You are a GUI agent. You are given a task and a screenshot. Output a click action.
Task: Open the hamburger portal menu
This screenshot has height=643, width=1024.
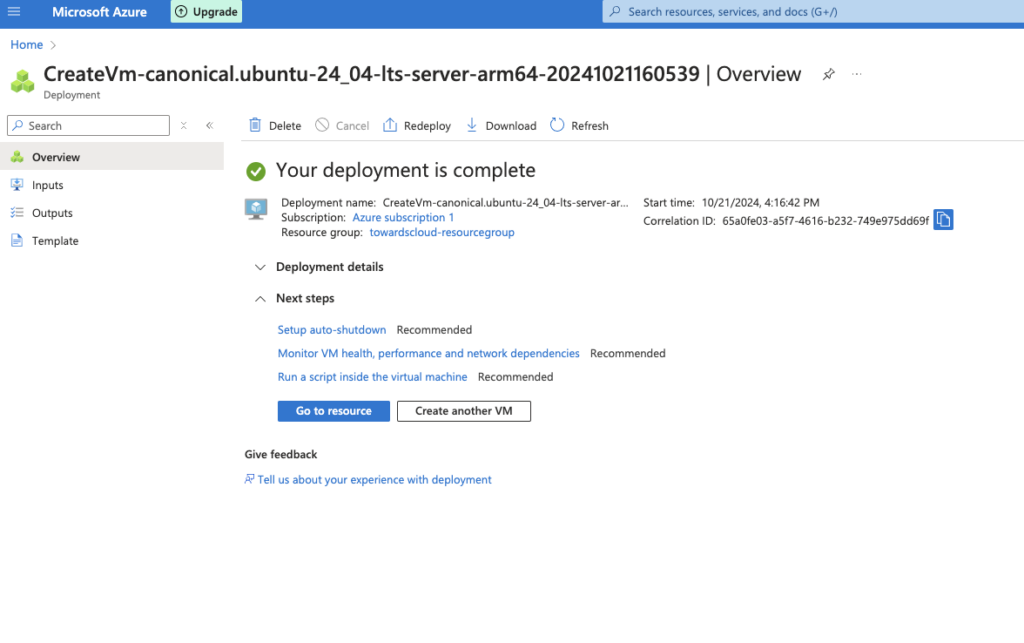tap(14, 12)
